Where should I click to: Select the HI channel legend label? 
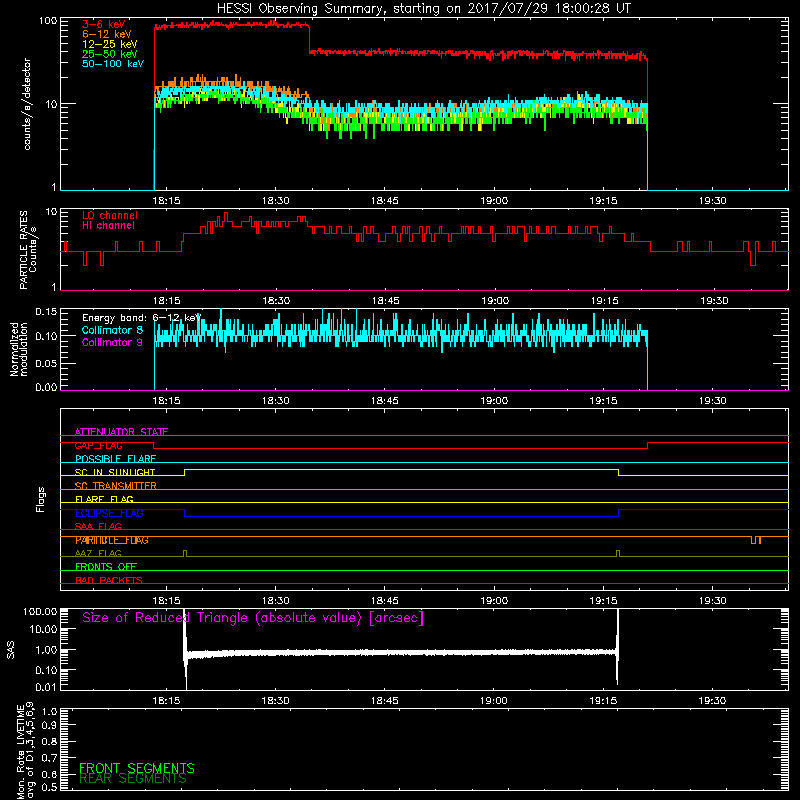(x=108, y=226)
